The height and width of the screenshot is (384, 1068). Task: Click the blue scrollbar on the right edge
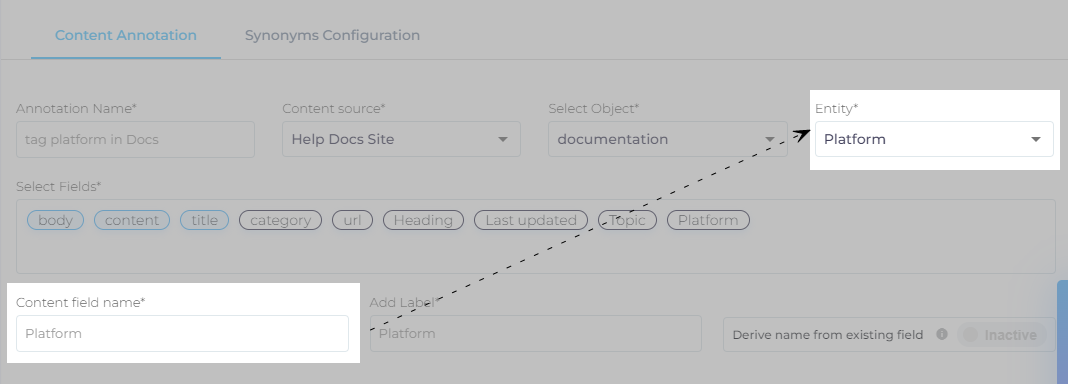click(x=1062, y=332)
